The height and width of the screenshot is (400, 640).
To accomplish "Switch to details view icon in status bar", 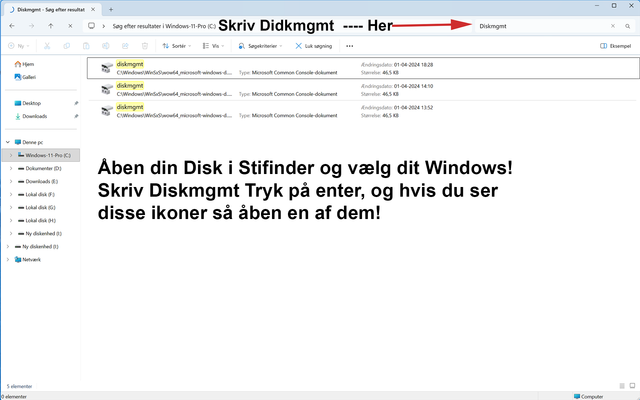I will tap(622, 386).
